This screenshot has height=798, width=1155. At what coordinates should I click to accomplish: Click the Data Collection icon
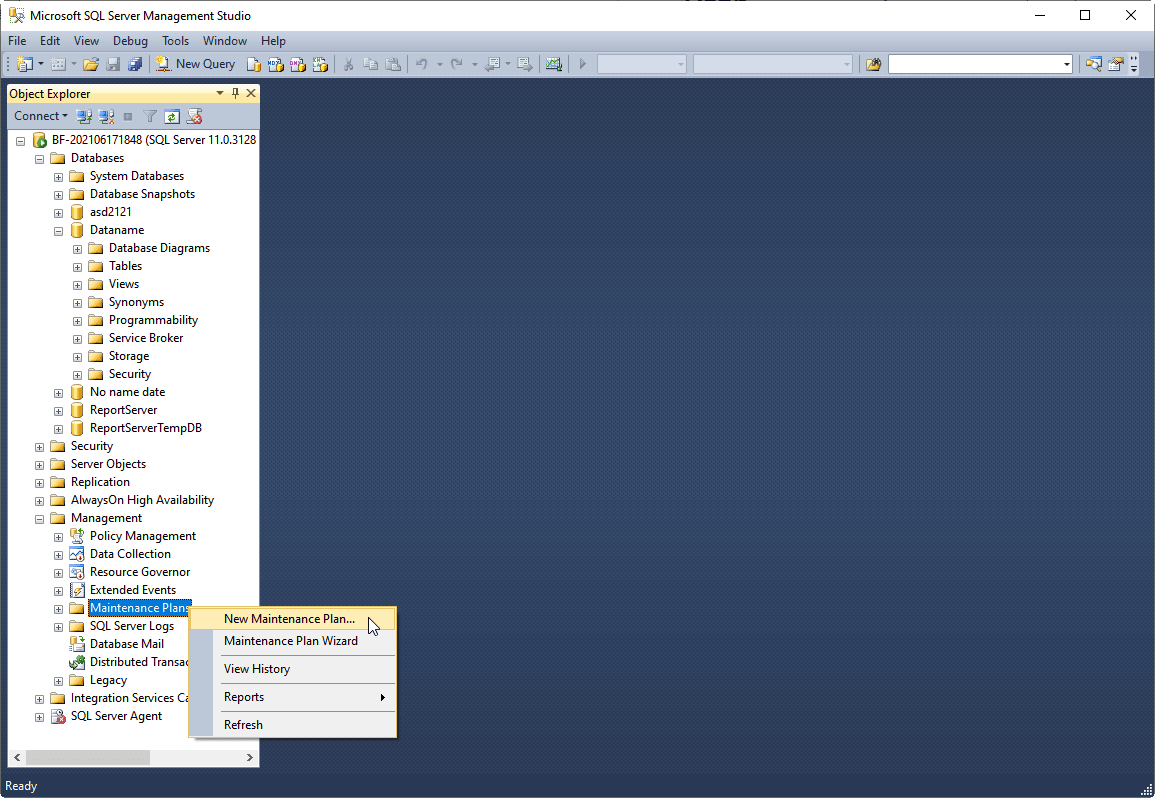[x=77, y=554]
